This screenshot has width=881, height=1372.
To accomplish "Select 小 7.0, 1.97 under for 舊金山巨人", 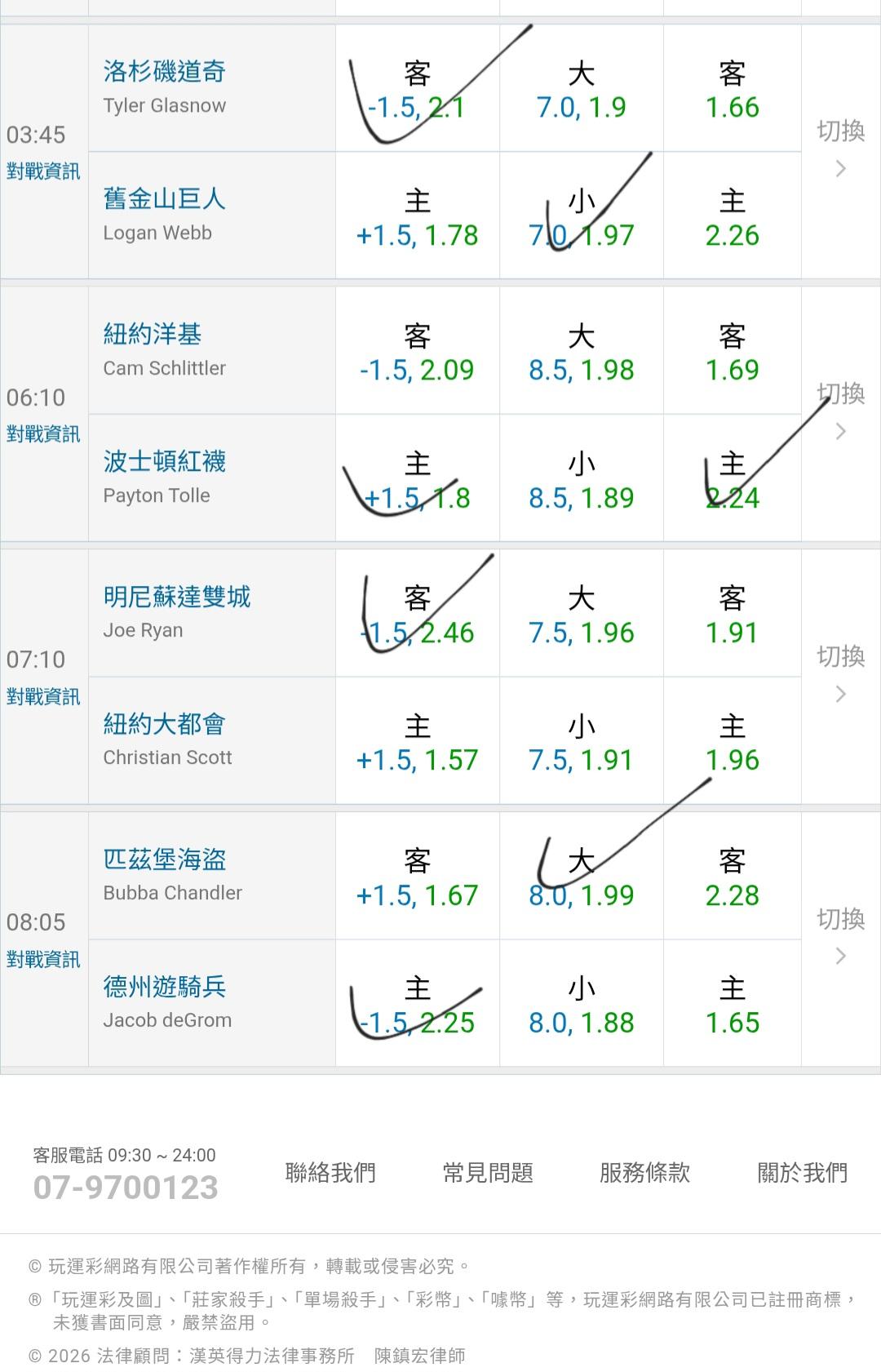I will [581, 218].
